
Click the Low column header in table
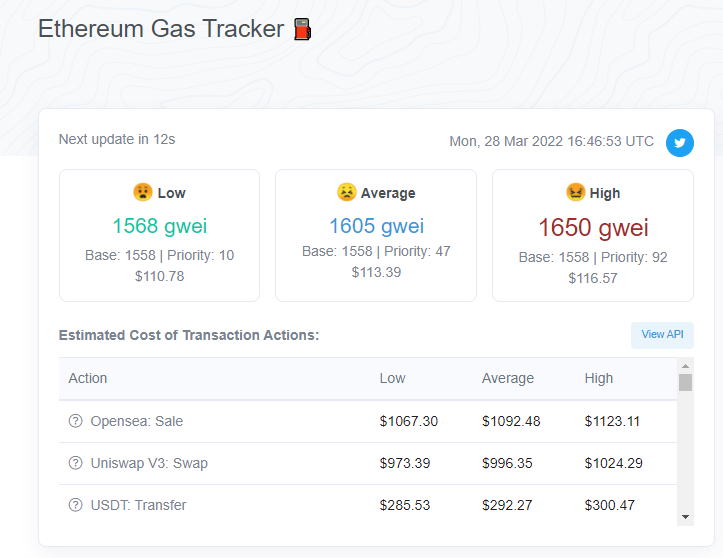point(392,378)
